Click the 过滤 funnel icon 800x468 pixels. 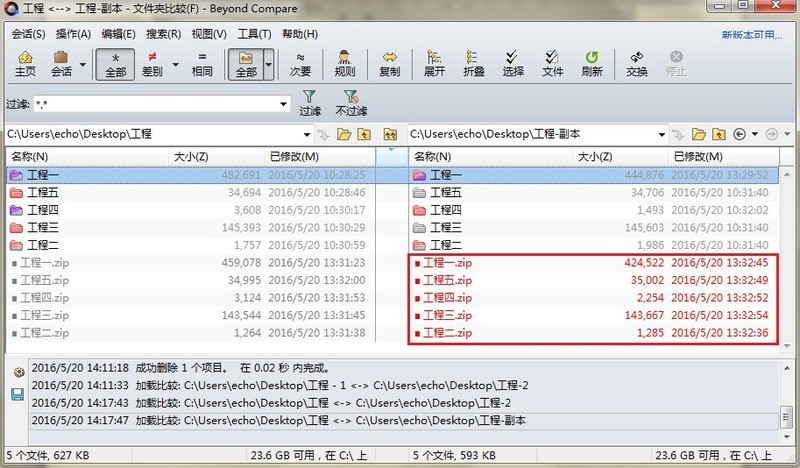point(310,103)
